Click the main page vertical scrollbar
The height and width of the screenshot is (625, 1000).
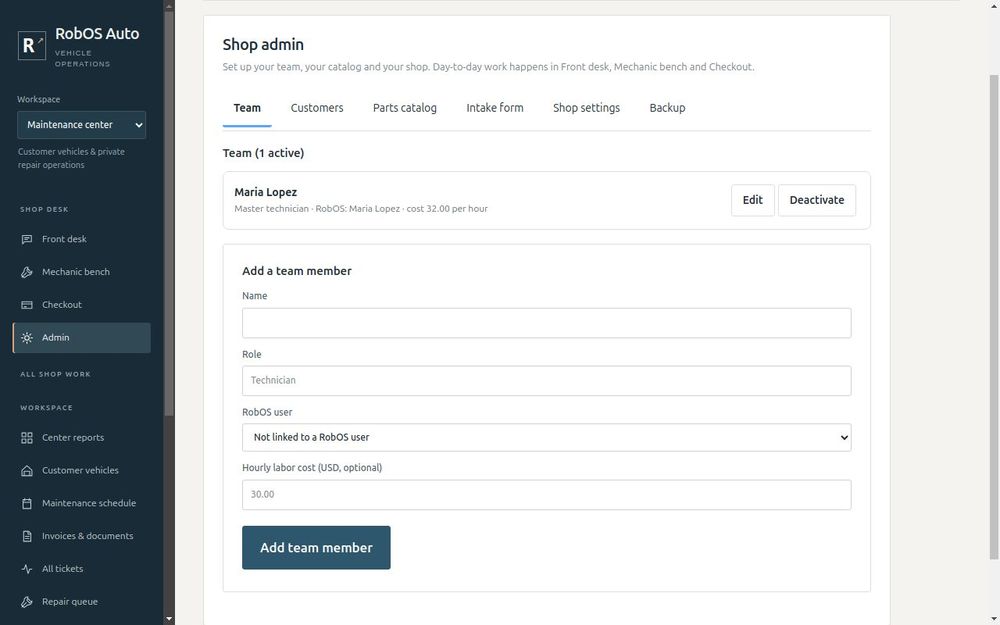(994, 317)
